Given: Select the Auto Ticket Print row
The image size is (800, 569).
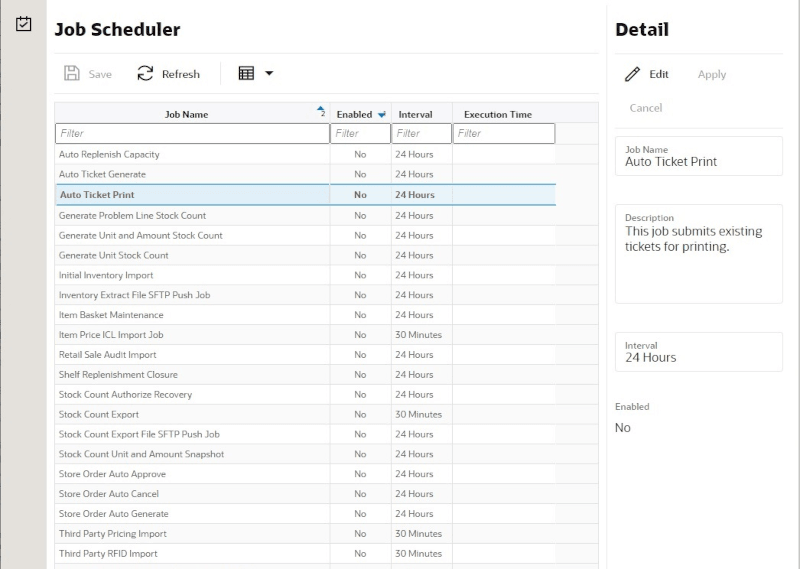Looking at the screenshot, I should pyautogui.click(x=305, y=194).
